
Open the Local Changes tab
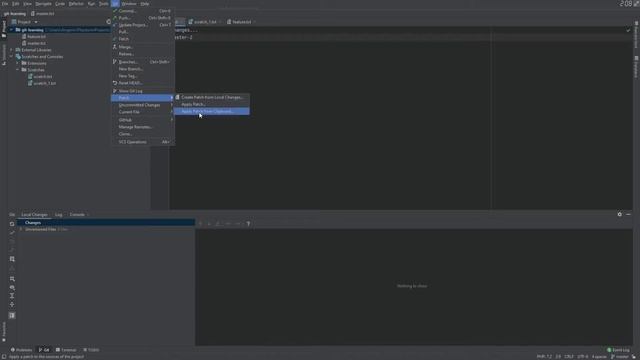[34, 215]
